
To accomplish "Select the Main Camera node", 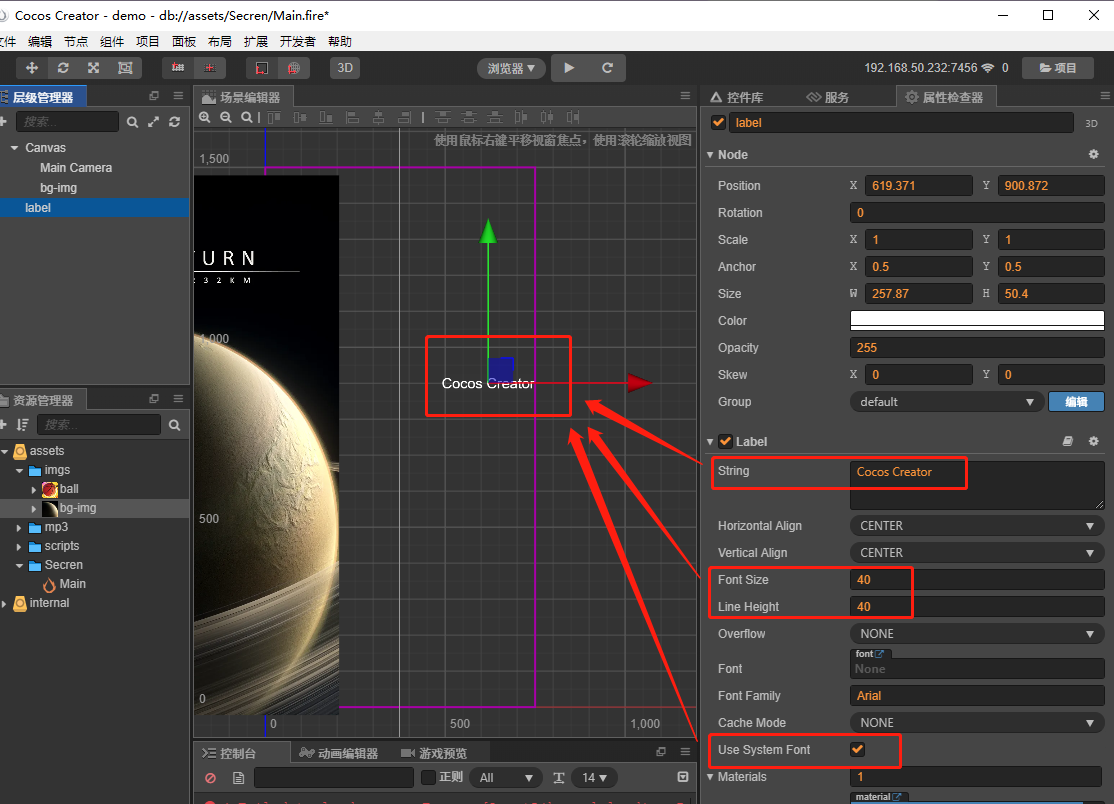I will [x=76, y=168].
